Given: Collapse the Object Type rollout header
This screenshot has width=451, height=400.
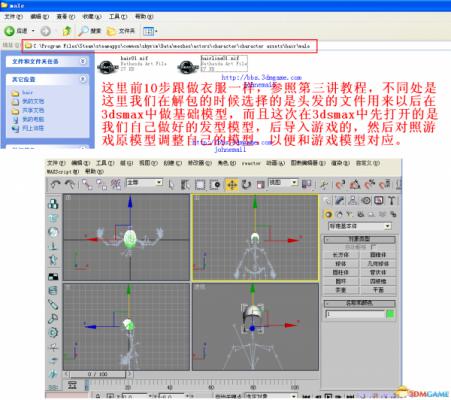Looking at the screenshot, I should 359,239.
